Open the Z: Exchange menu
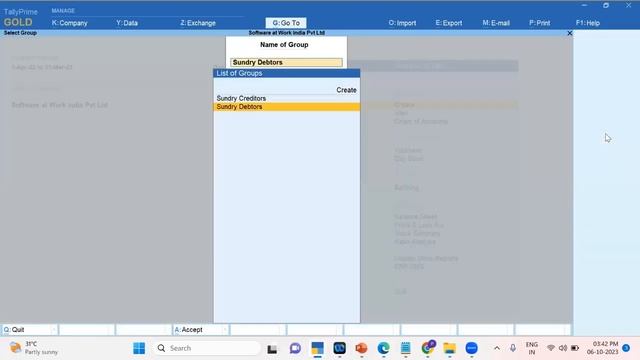The height and width of the screenshot is (360, 640). pyautogui.click(x=198, y=23)
